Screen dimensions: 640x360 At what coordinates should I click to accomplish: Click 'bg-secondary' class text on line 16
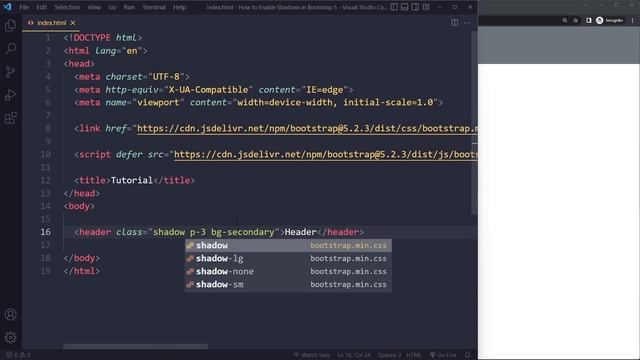click(242, 232)
